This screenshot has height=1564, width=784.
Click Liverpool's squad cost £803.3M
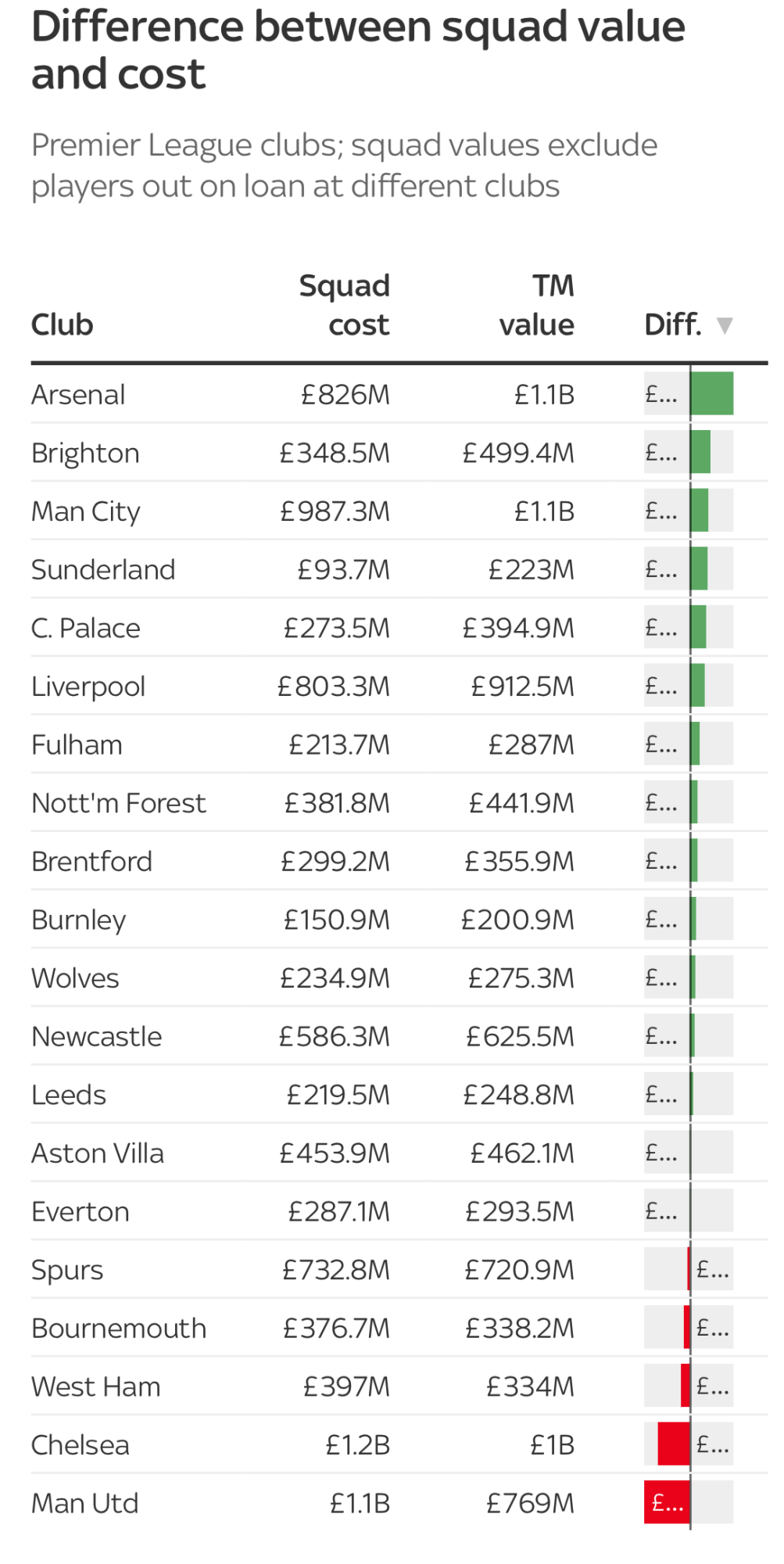pyautogui.click(x=334, y=687)
